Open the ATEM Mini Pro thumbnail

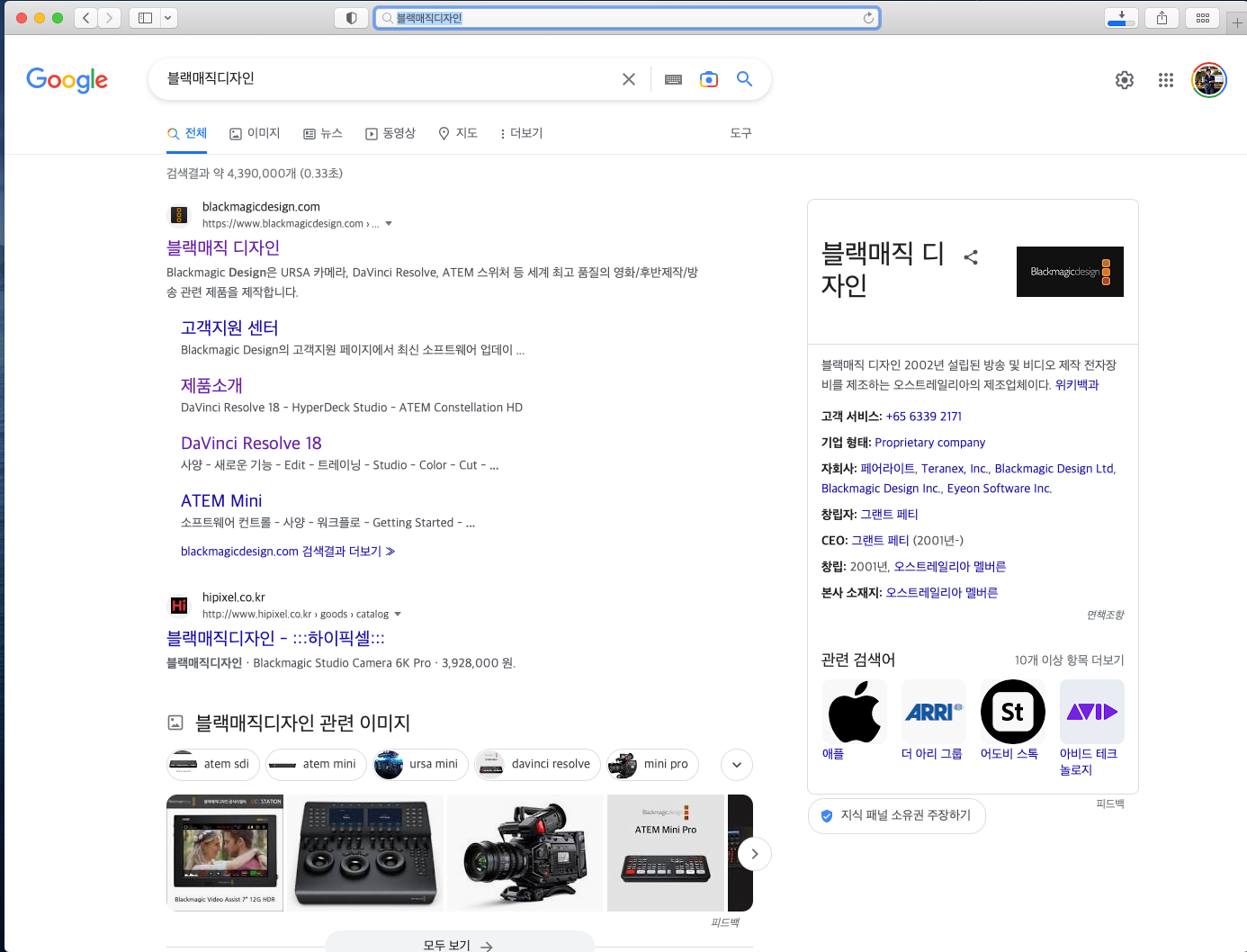[666, 853]
